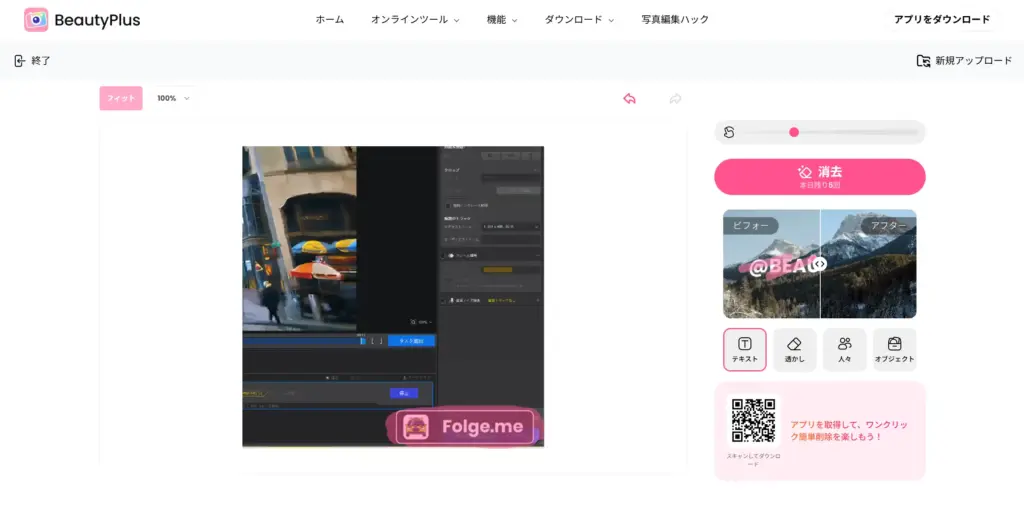Click the exit (終了) icon
The height and width of the screenshot is (521, 1024).
pyautogui.click(x=20, y=61)
